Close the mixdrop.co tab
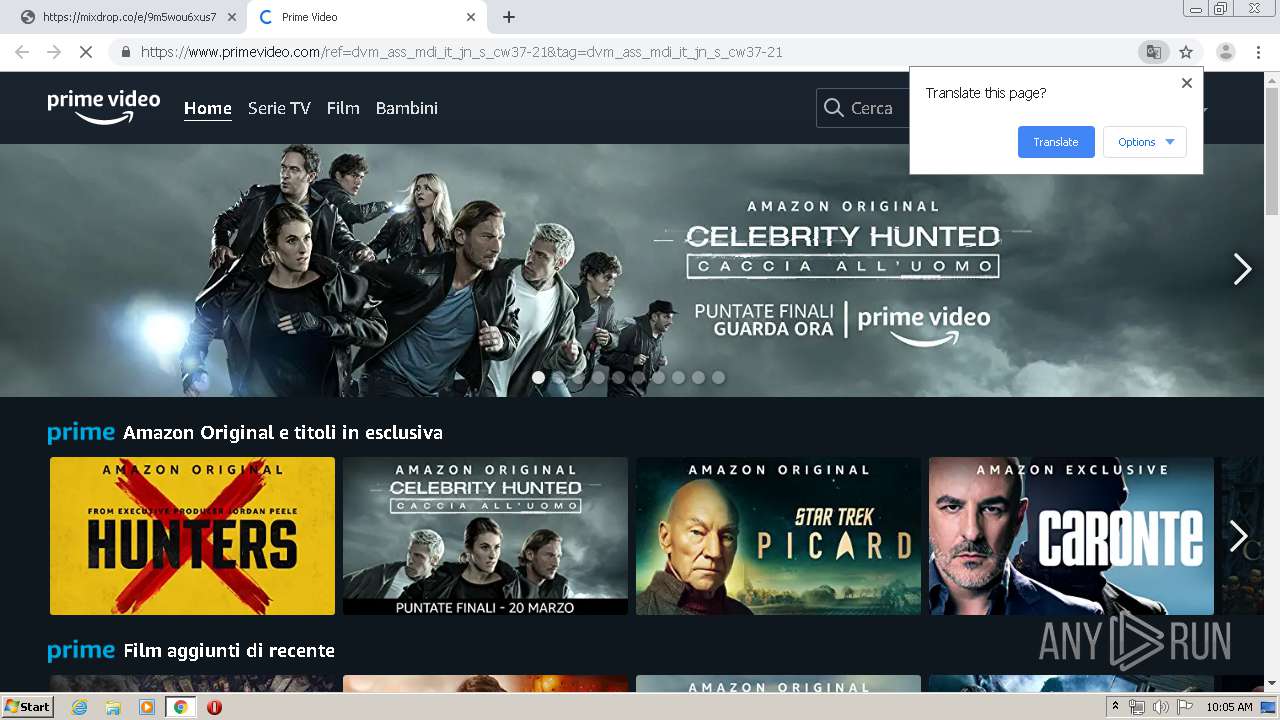Screen dimensions: 1280x720 (231, 17)
